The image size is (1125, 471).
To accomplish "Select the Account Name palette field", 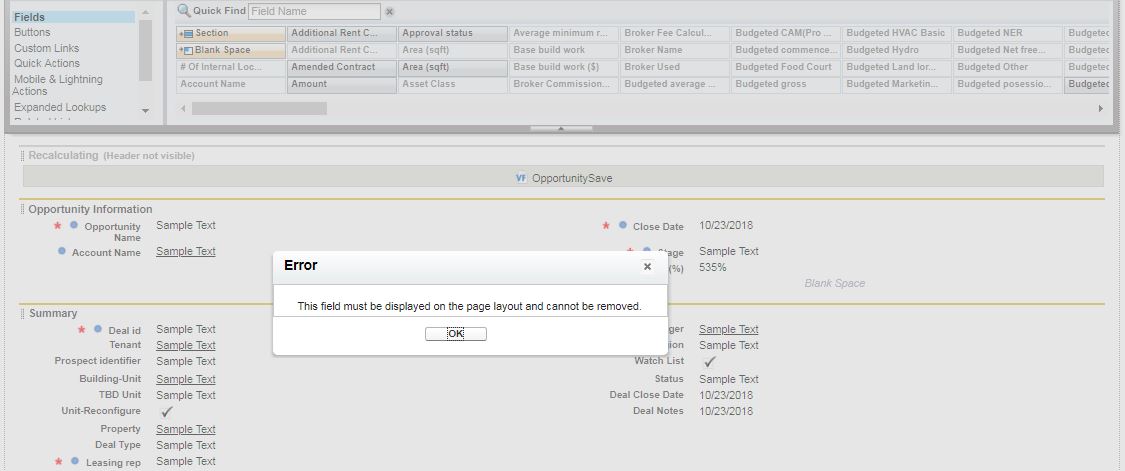I will tap(231, 84).
